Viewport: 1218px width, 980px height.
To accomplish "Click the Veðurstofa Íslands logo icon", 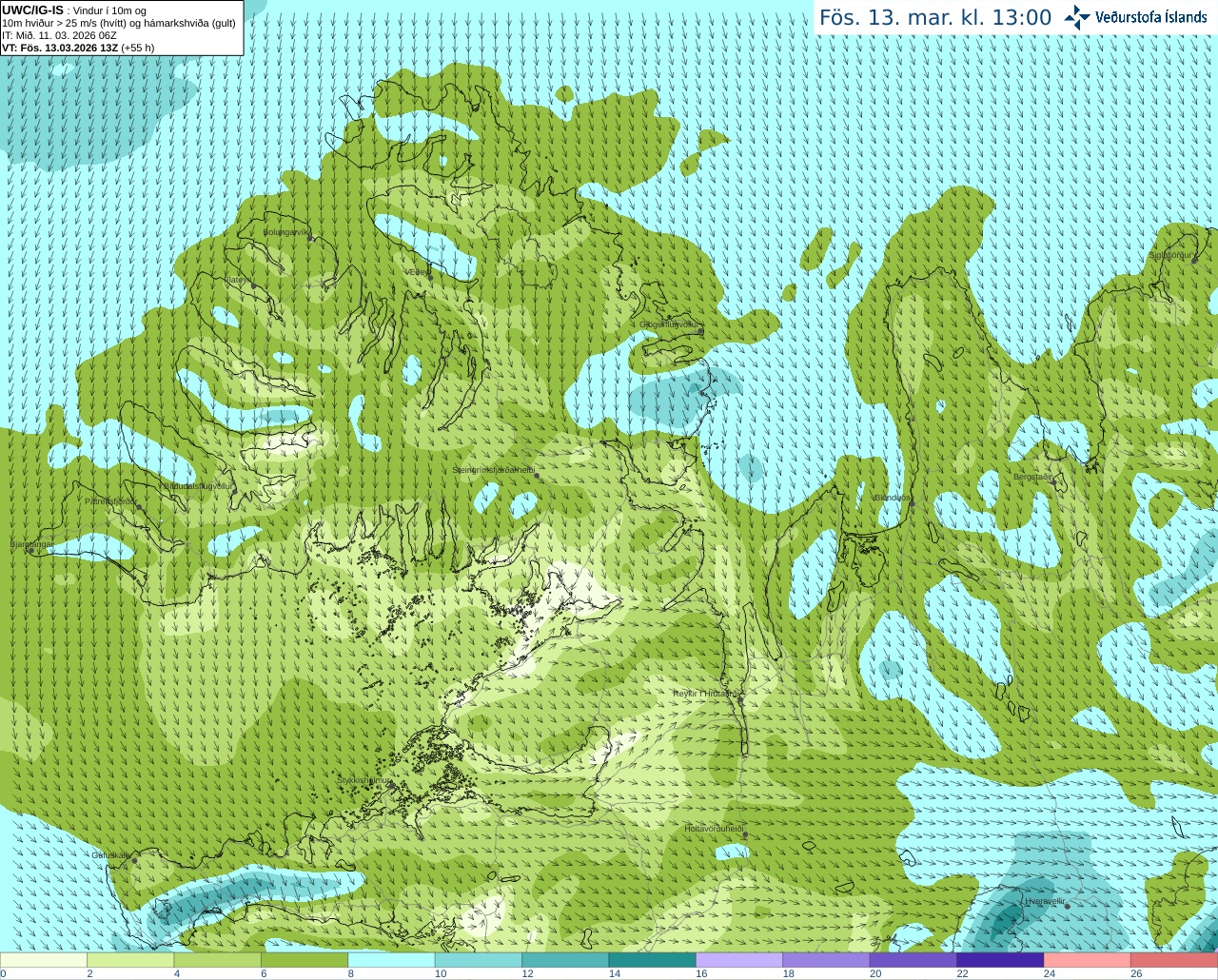I will (1077, 17).
